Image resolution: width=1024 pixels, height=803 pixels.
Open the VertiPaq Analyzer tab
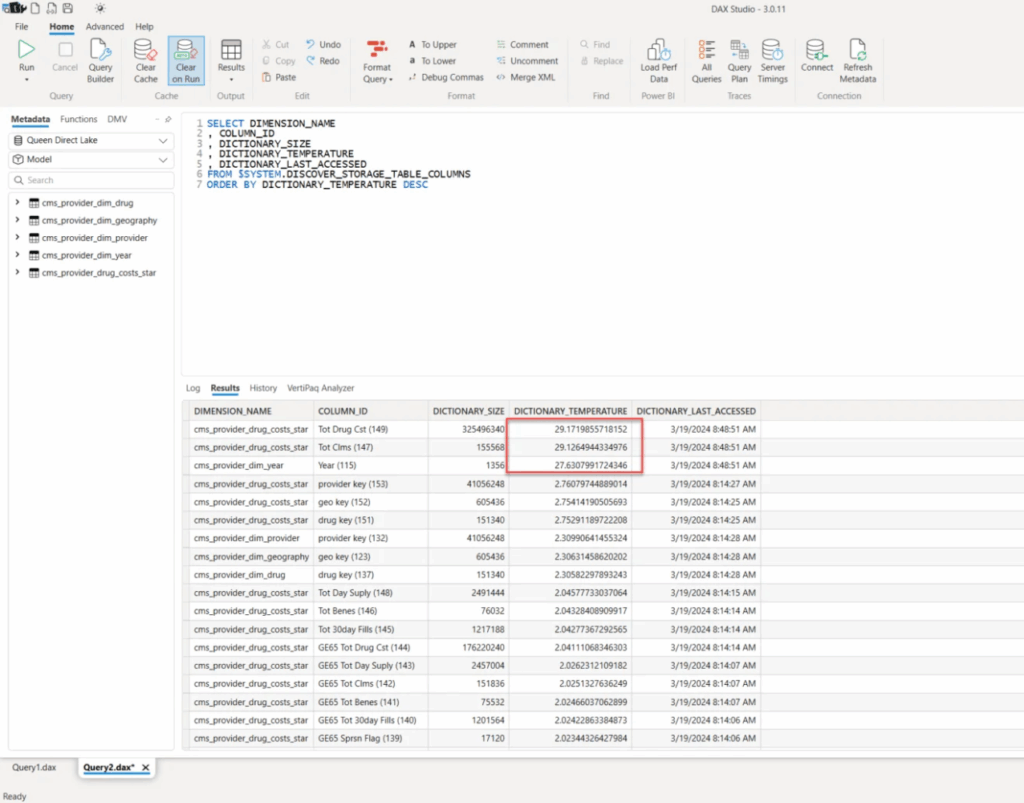coord(320,388)
